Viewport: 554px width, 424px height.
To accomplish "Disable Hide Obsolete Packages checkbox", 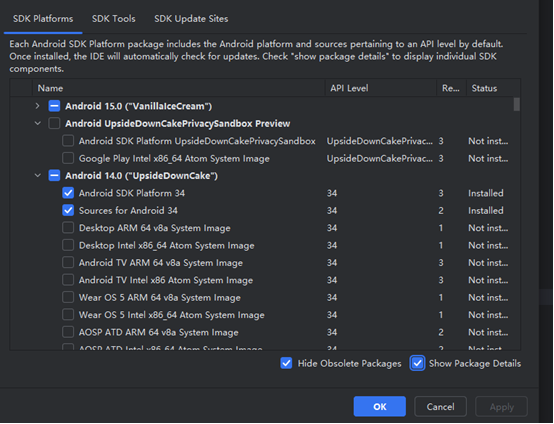I will tap(286, 363).
